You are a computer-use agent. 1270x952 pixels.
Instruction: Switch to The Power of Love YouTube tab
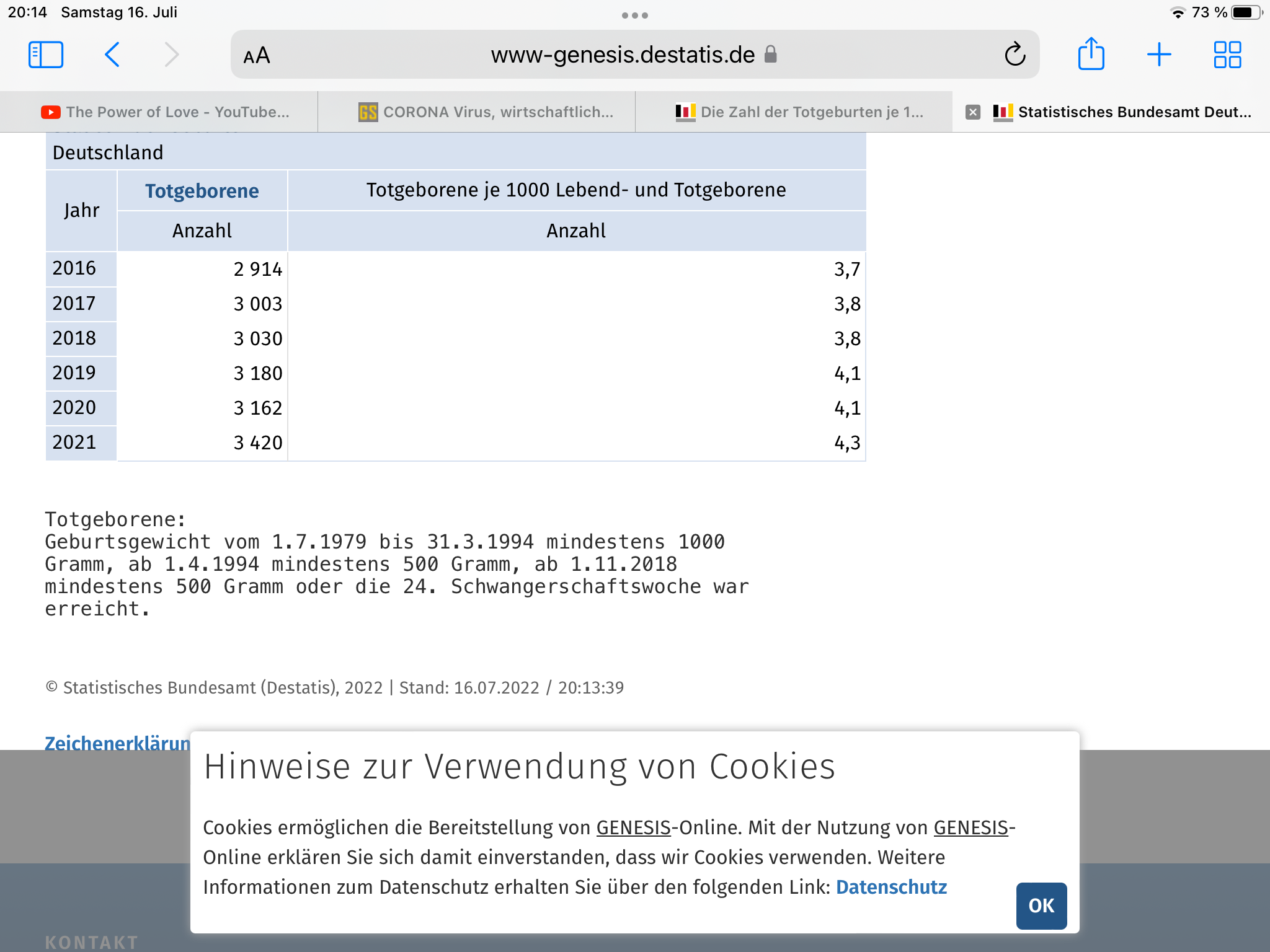166,112
